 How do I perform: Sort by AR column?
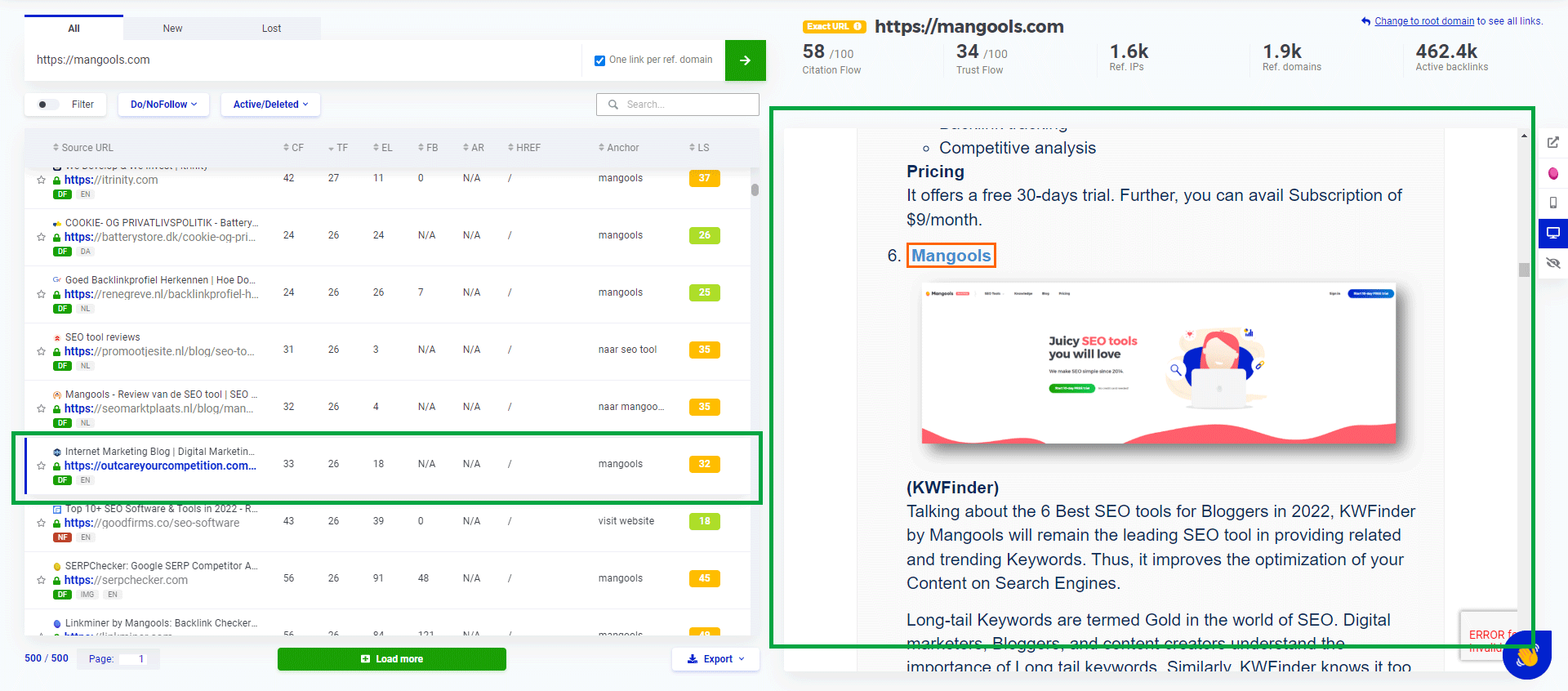tap(474, 148)
